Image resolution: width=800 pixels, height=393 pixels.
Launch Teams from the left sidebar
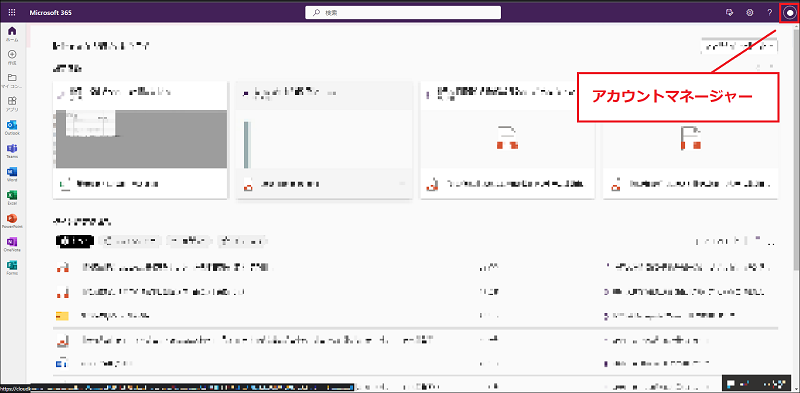(x=12, y=151)
